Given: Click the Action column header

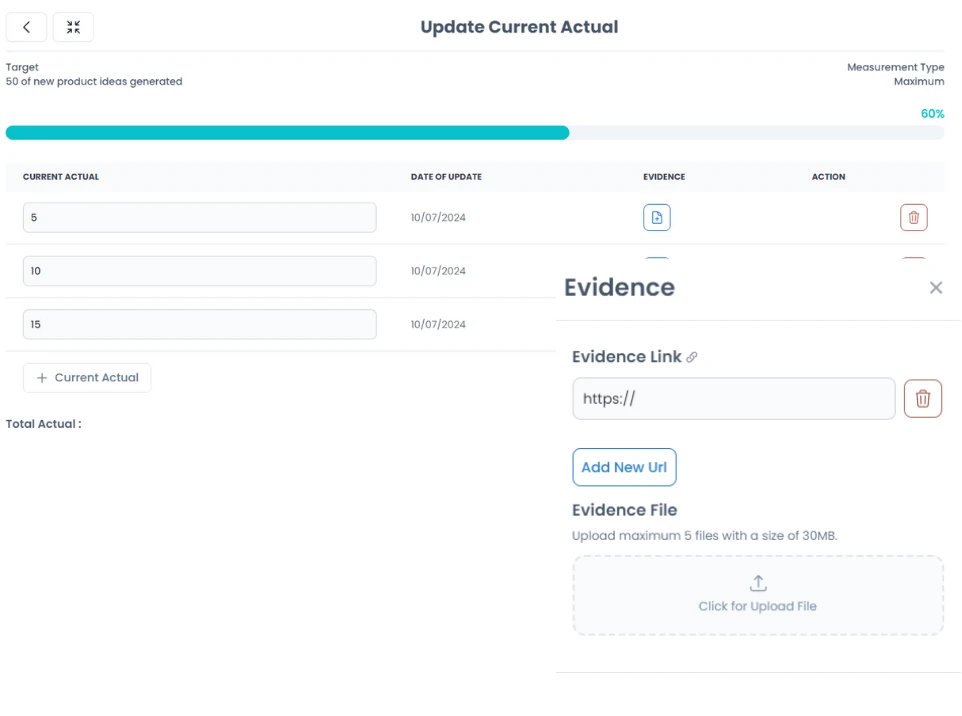Looking at the screenshot, I should click(x=828, y=177).
